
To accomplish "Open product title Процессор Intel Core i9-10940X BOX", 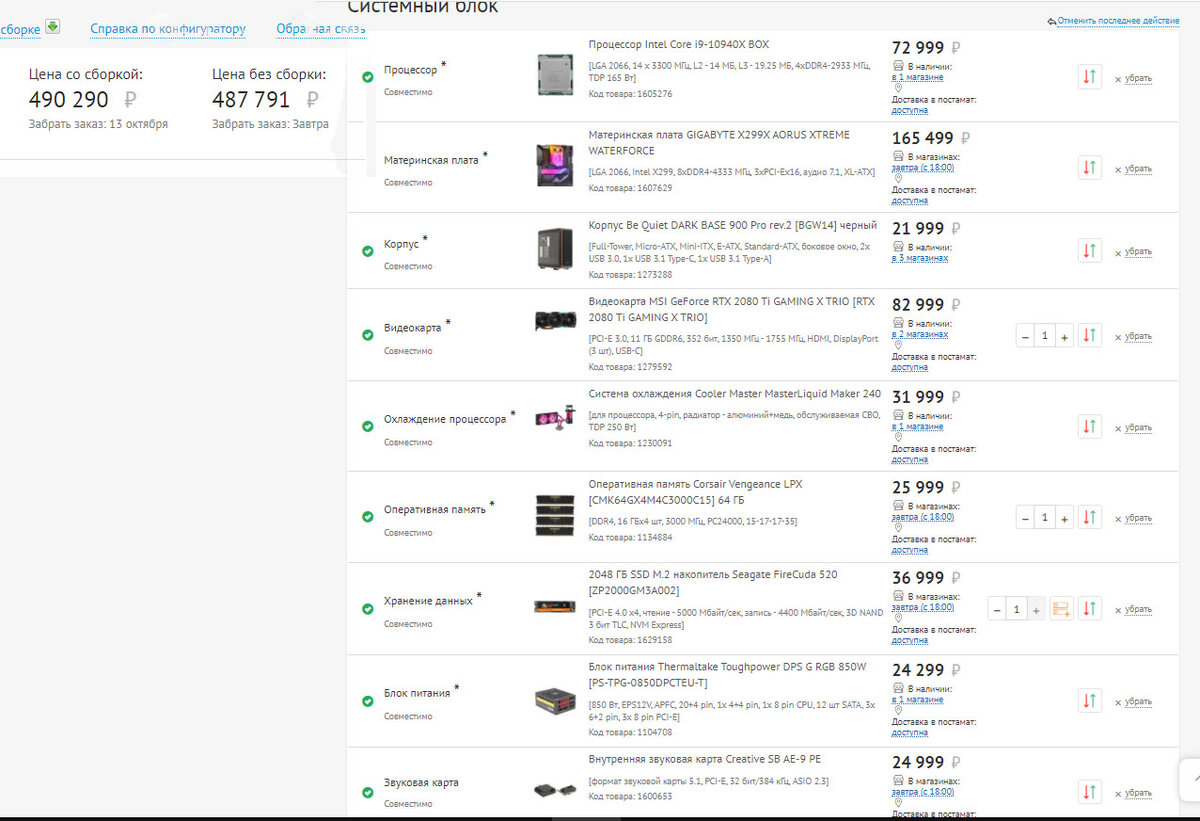I will pyautogui.click(x=679, y=44).
